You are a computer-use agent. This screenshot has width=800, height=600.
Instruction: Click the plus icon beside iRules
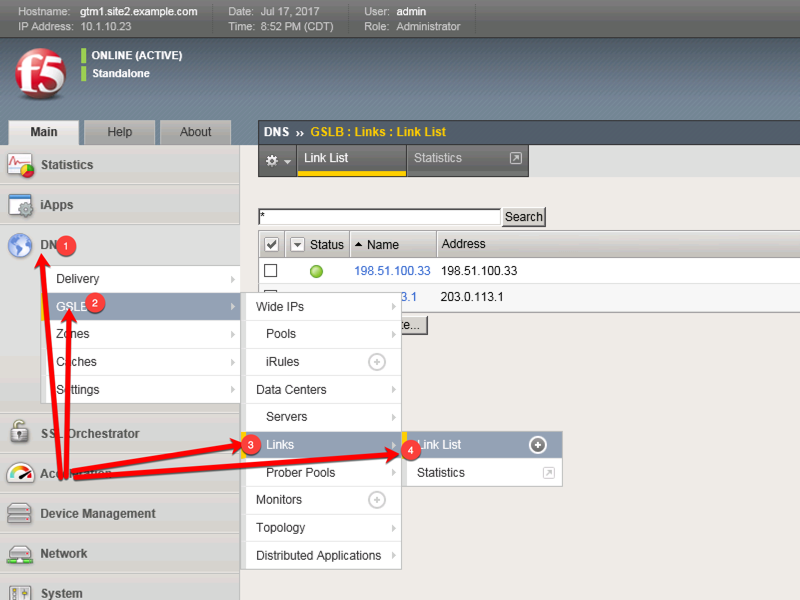pos(377,362)
